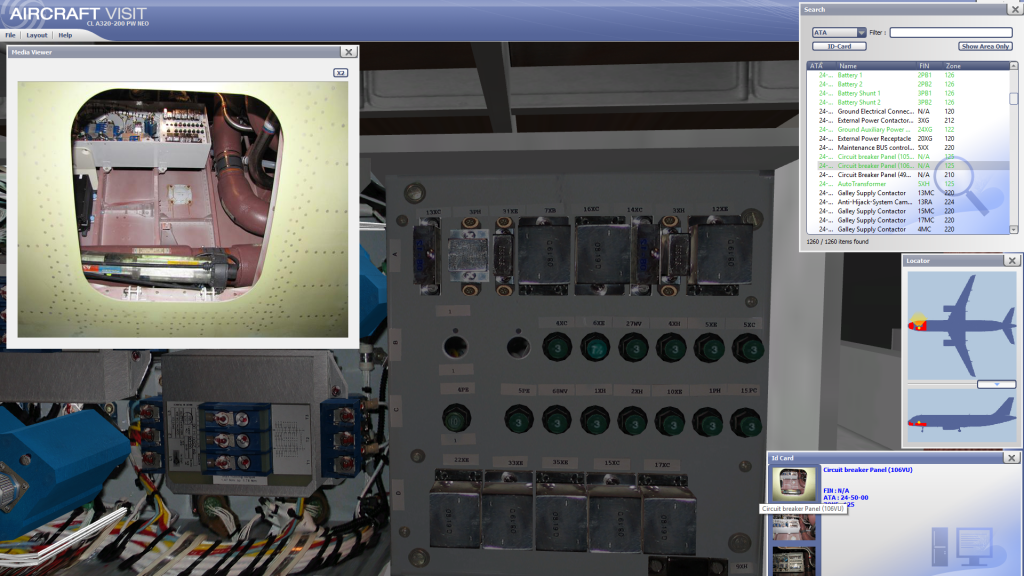Sort results by FIN column header

point(929,66)
